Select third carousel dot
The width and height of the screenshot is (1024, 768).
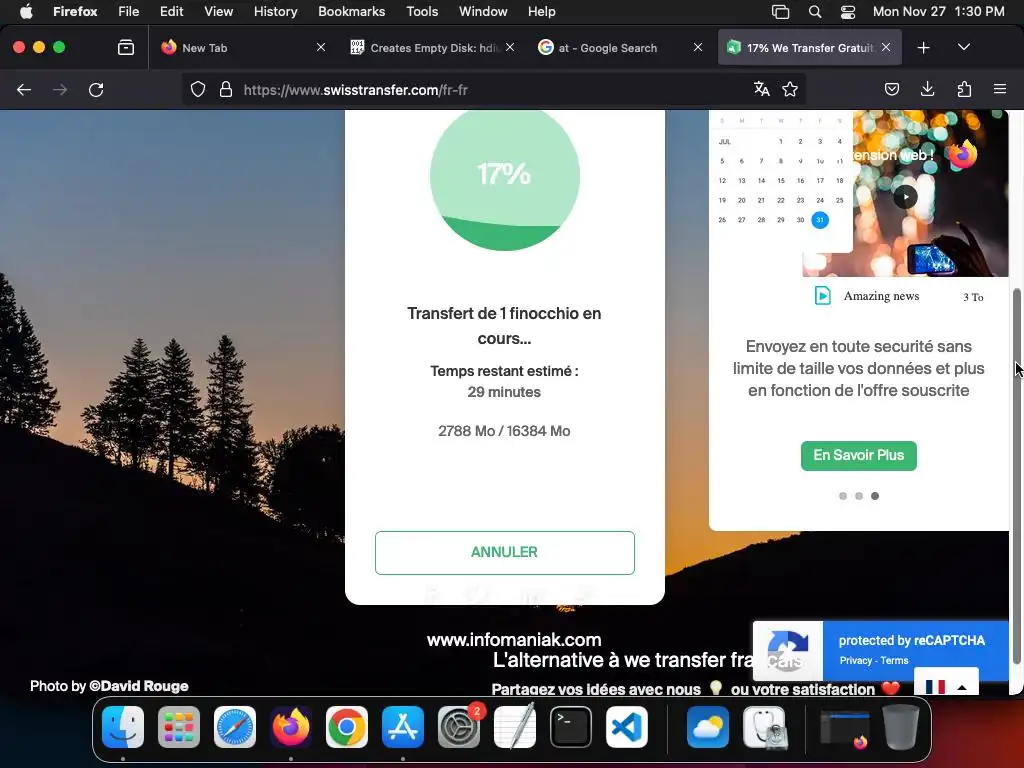875,496
